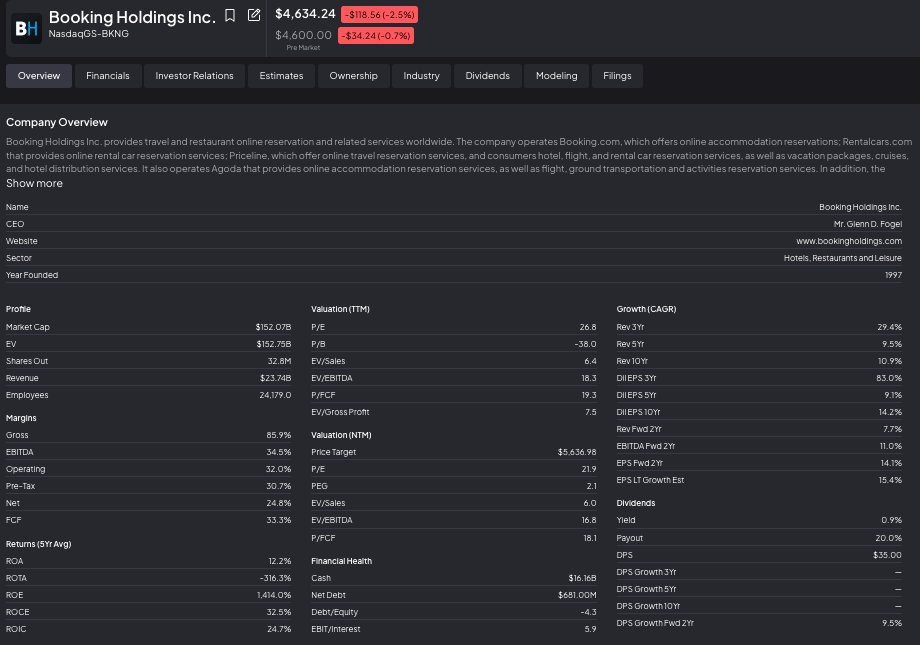920x645 pixels.
Task: Click Net Debt value $681.00M
Action: 577,595
